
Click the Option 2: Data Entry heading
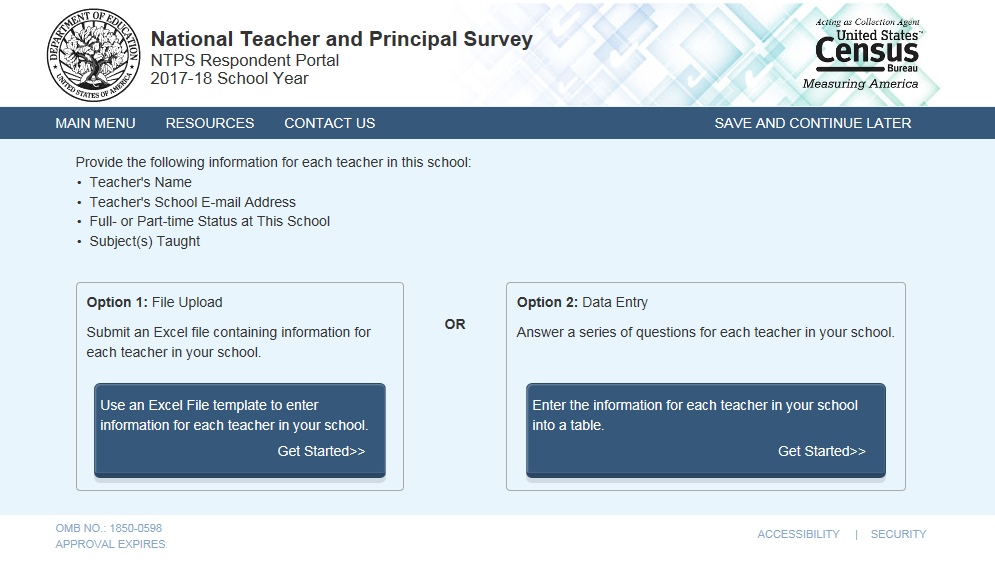[x=583, y=302]
